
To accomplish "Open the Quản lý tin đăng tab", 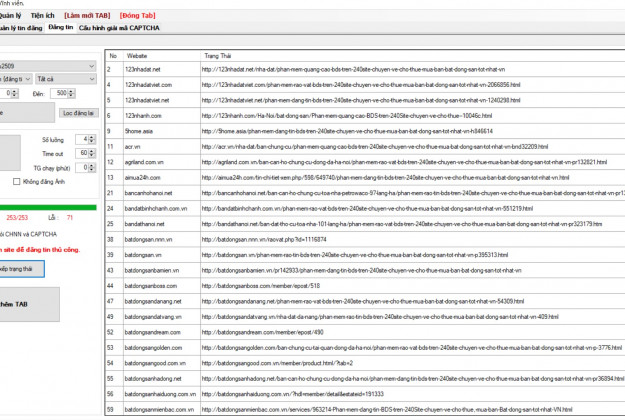I will pyautogui.click(x=21, y=28).
